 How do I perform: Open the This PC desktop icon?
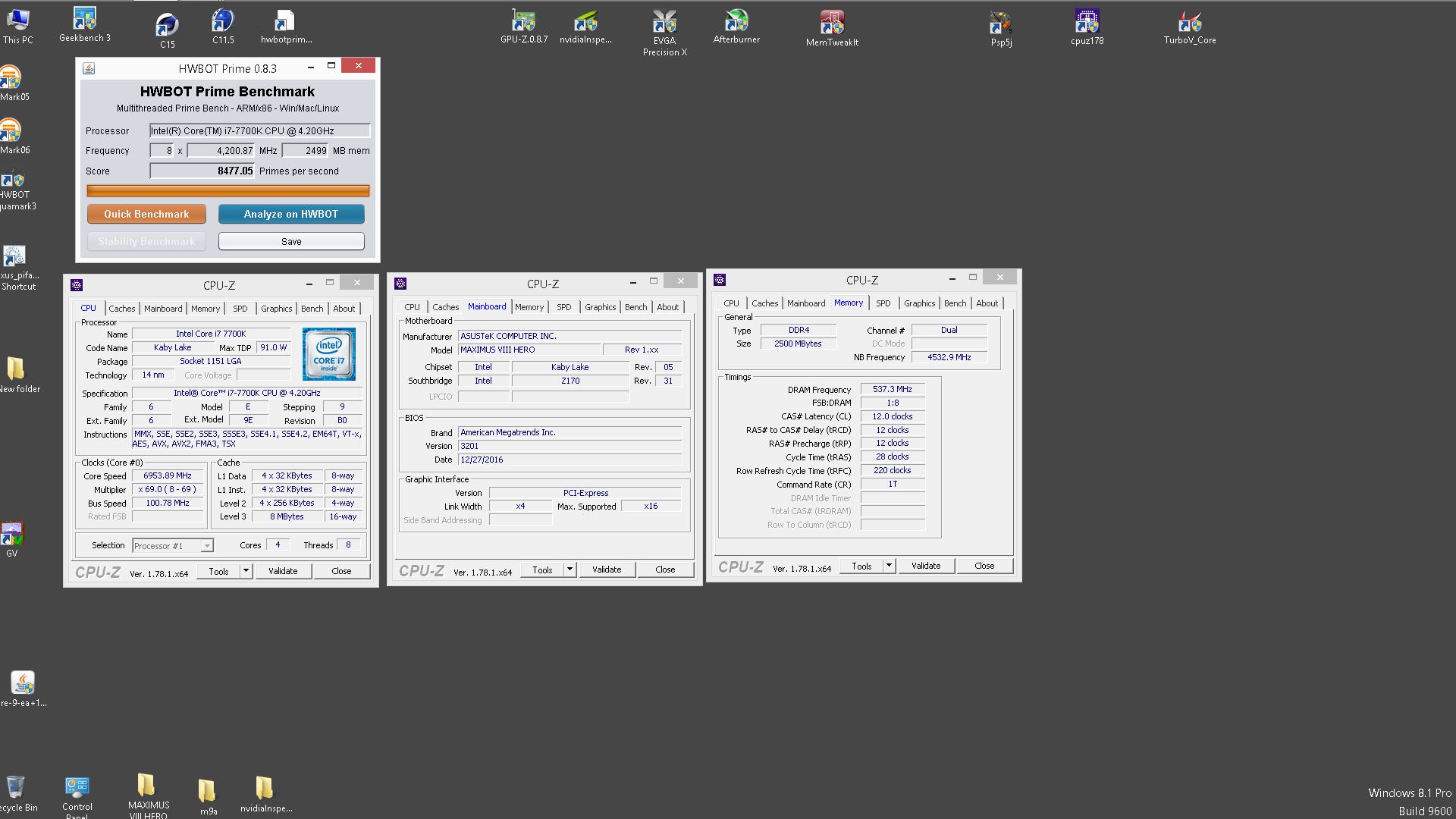point(17,27)
